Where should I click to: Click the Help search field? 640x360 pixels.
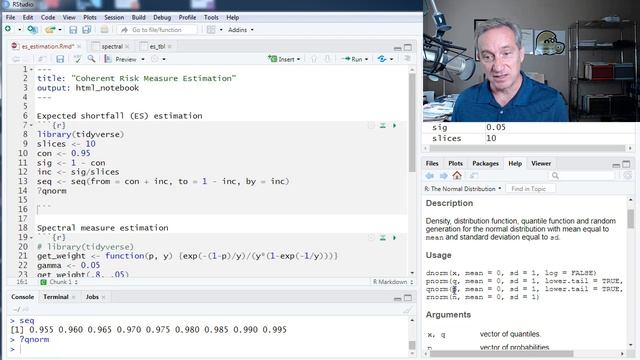pyautogui.click(x=582, y=176)
